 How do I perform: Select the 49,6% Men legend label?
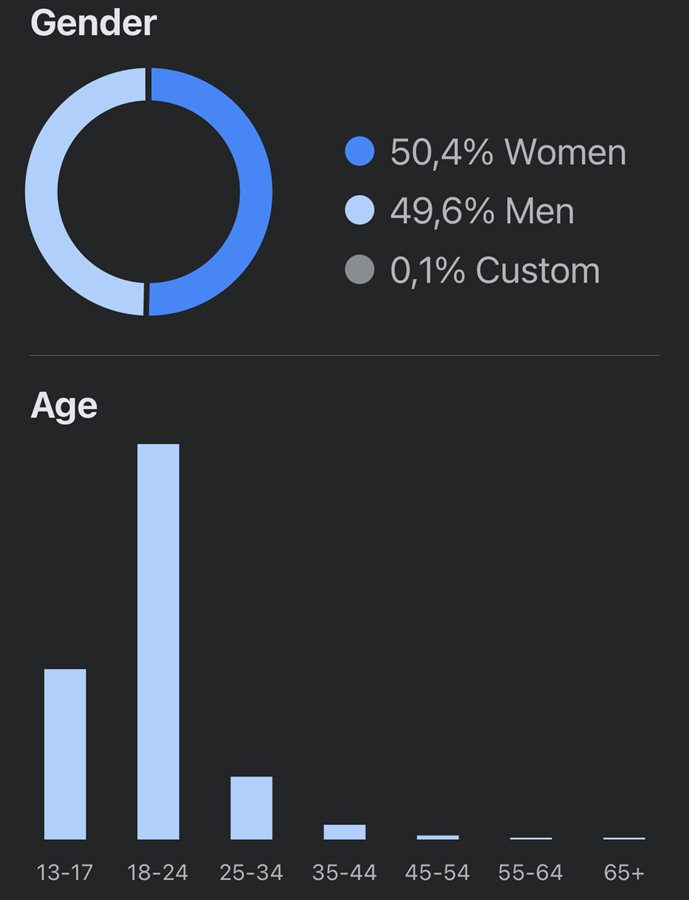coord(482,211)
